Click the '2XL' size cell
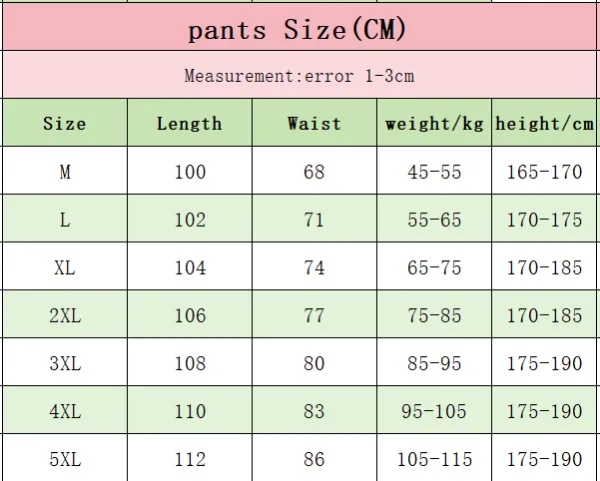600x481 pixels. click(x=65, y=314)
